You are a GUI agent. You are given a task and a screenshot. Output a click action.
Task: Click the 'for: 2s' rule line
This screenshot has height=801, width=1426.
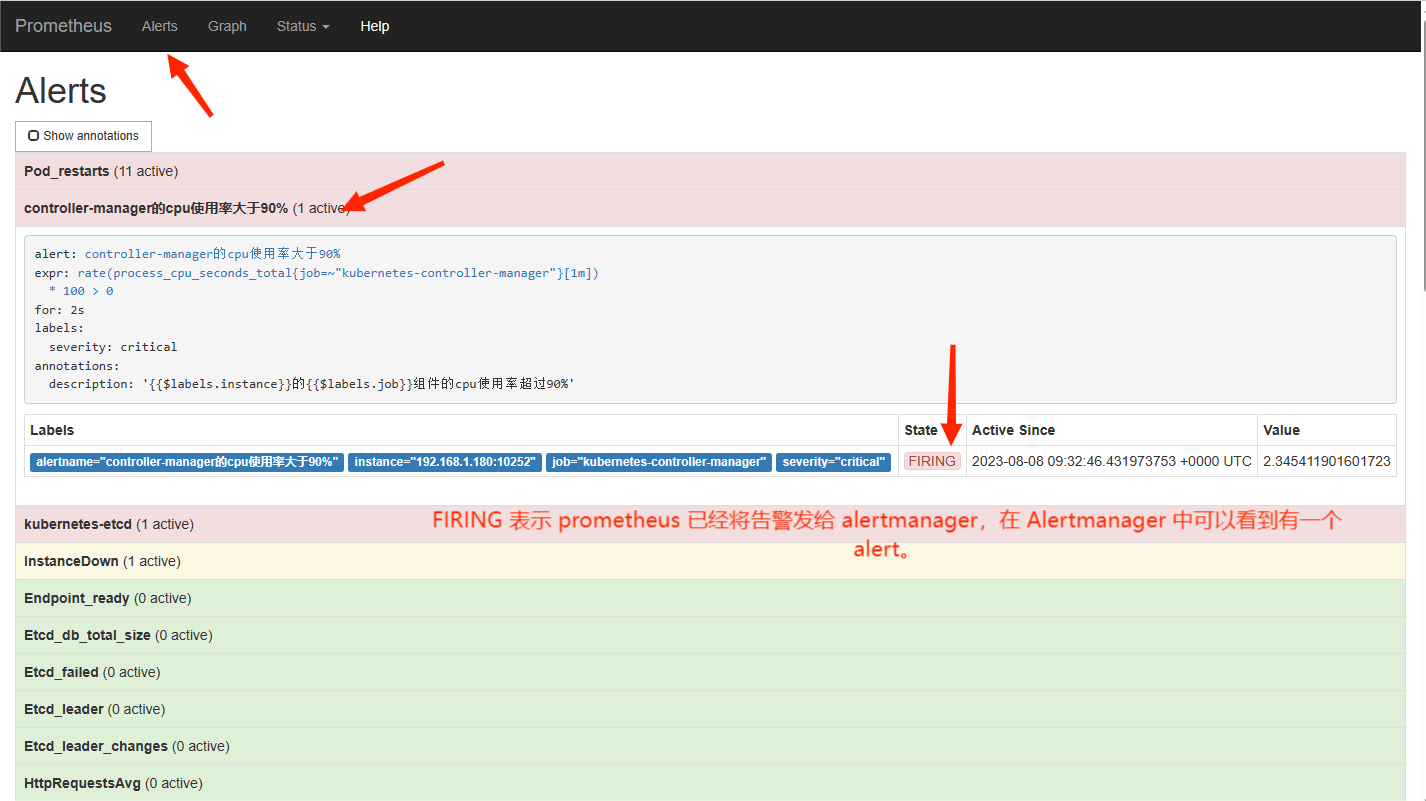click(60, 310)
